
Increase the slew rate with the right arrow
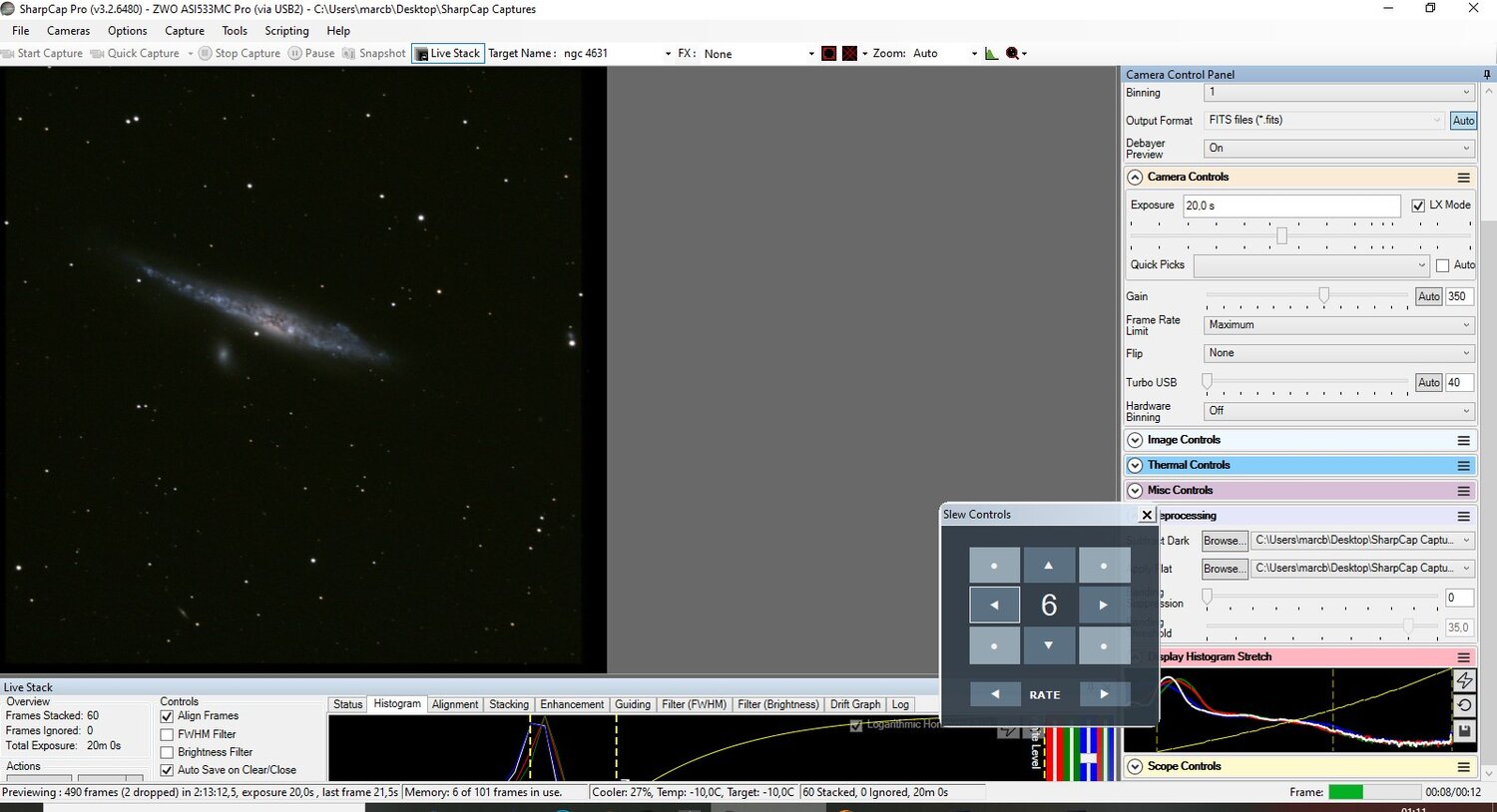click(1104, 694)
